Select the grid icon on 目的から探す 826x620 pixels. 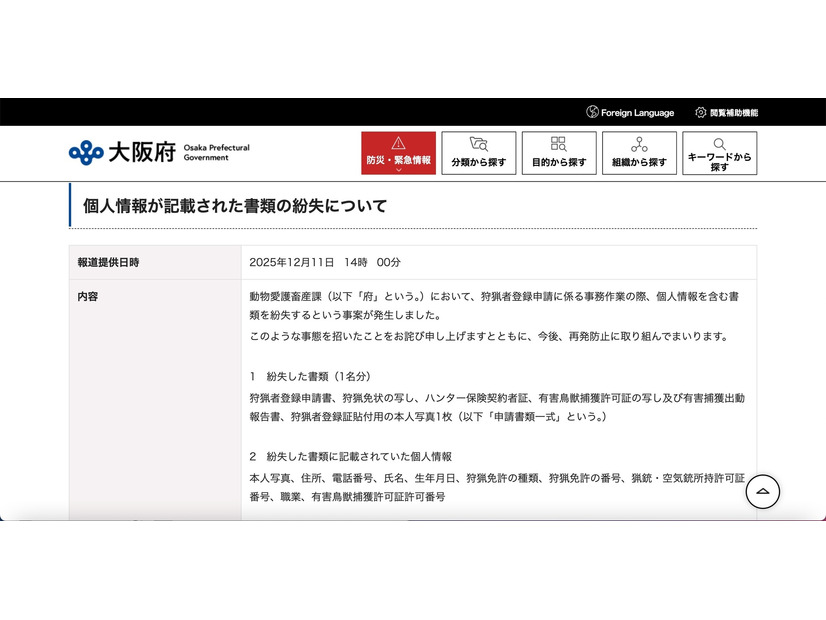[x=558, y=141]
